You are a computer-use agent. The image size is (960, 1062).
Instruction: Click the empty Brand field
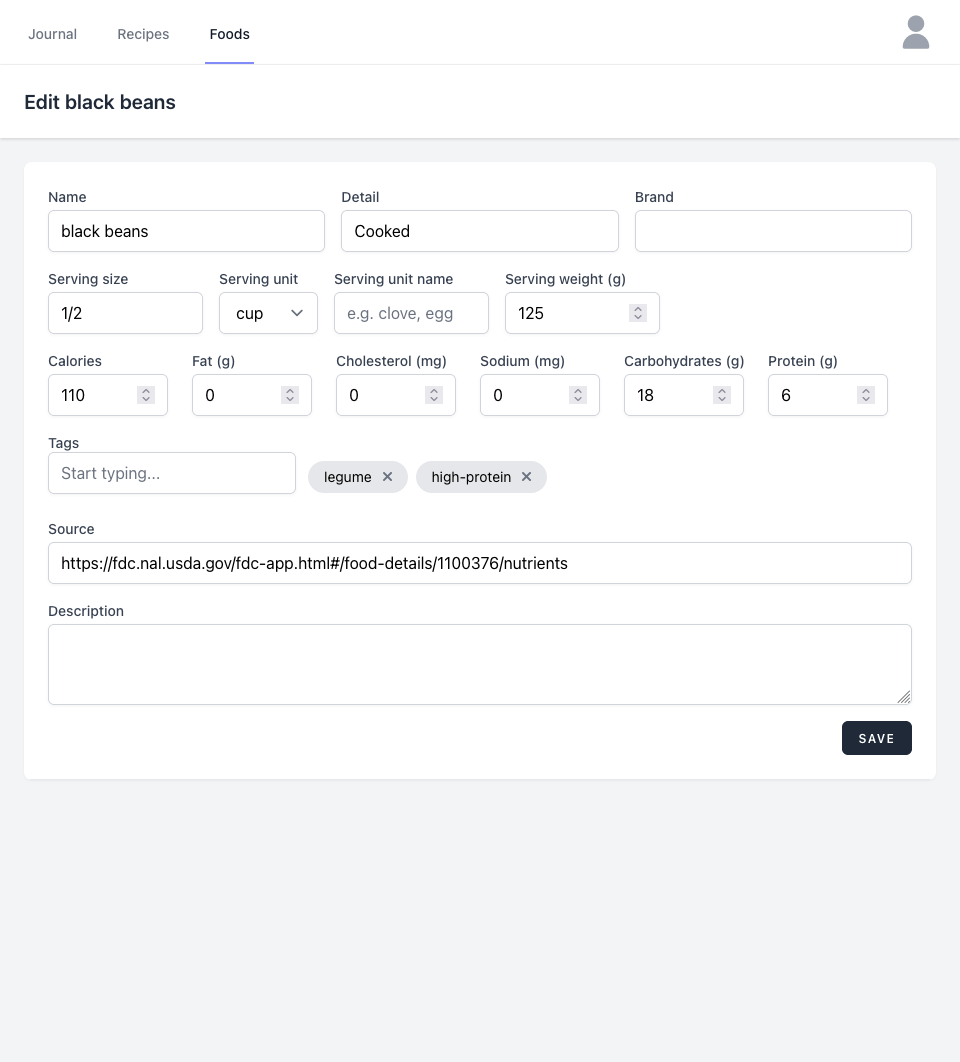click(773, 231)
